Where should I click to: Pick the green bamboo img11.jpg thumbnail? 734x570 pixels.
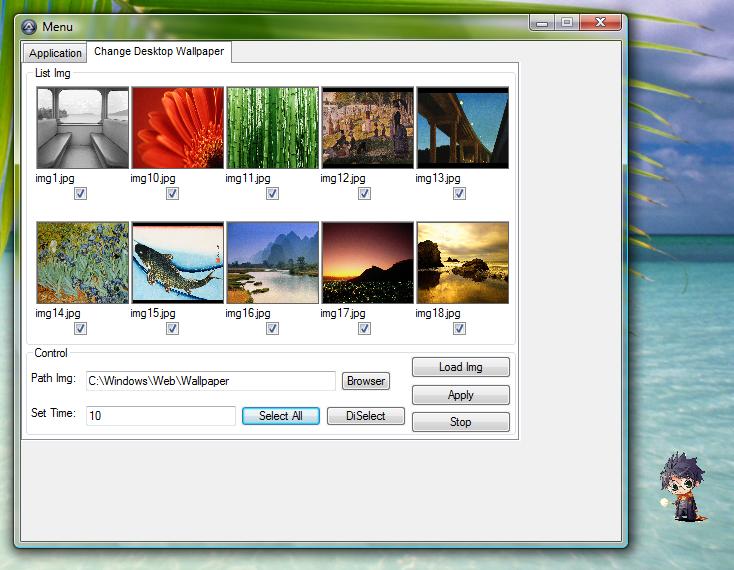point(272,127)
